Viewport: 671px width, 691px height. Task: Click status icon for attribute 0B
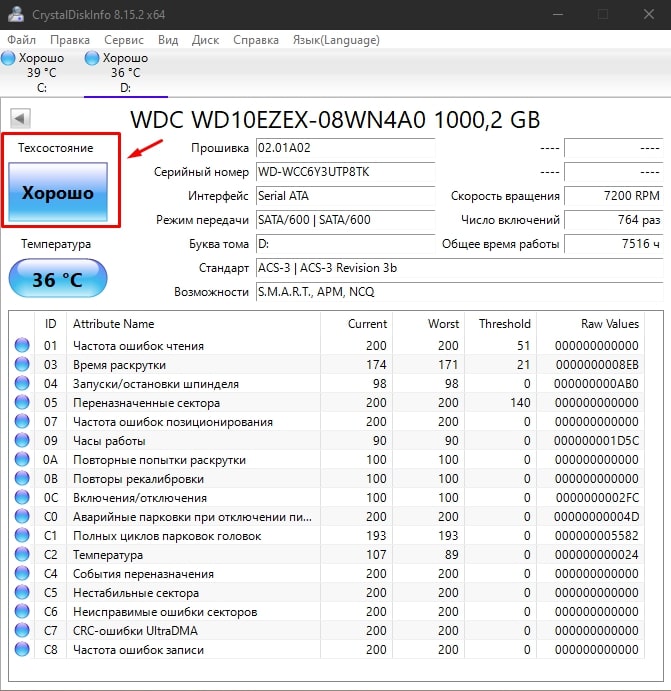pyautogui.click(x=22, y=478)
